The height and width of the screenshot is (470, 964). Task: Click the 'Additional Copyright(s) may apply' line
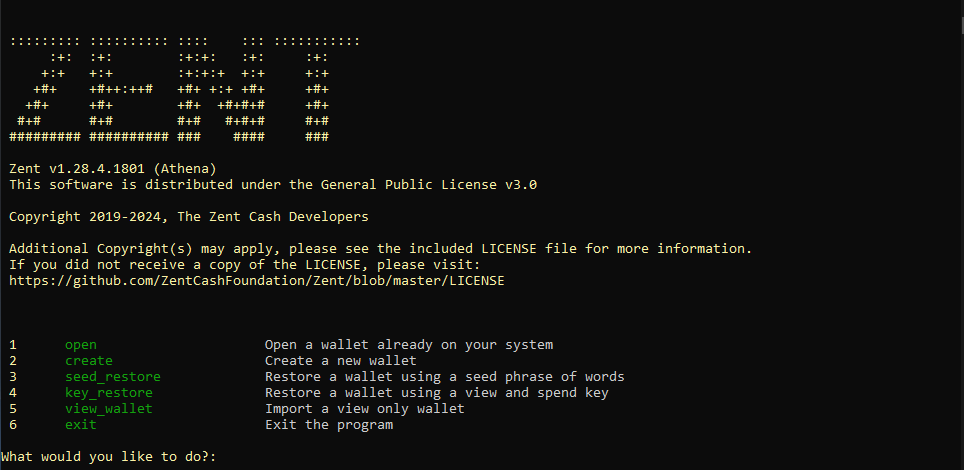click(x=381, y=249)
